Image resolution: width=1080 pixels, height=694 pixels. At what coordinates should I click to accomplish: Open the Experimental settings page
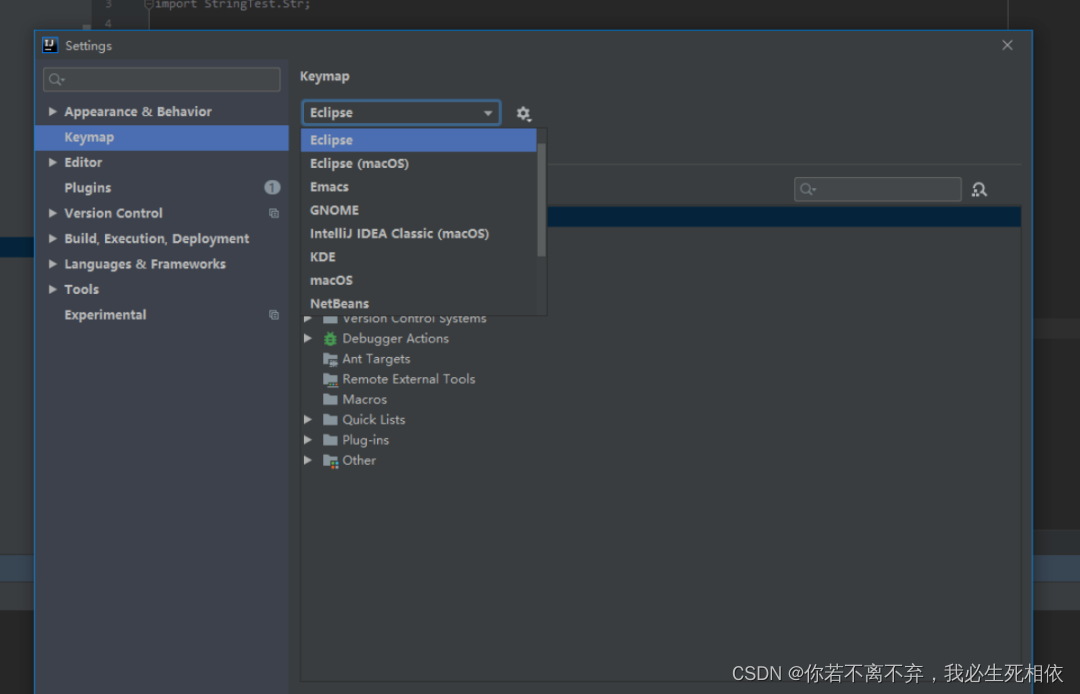tap(162, 315)
